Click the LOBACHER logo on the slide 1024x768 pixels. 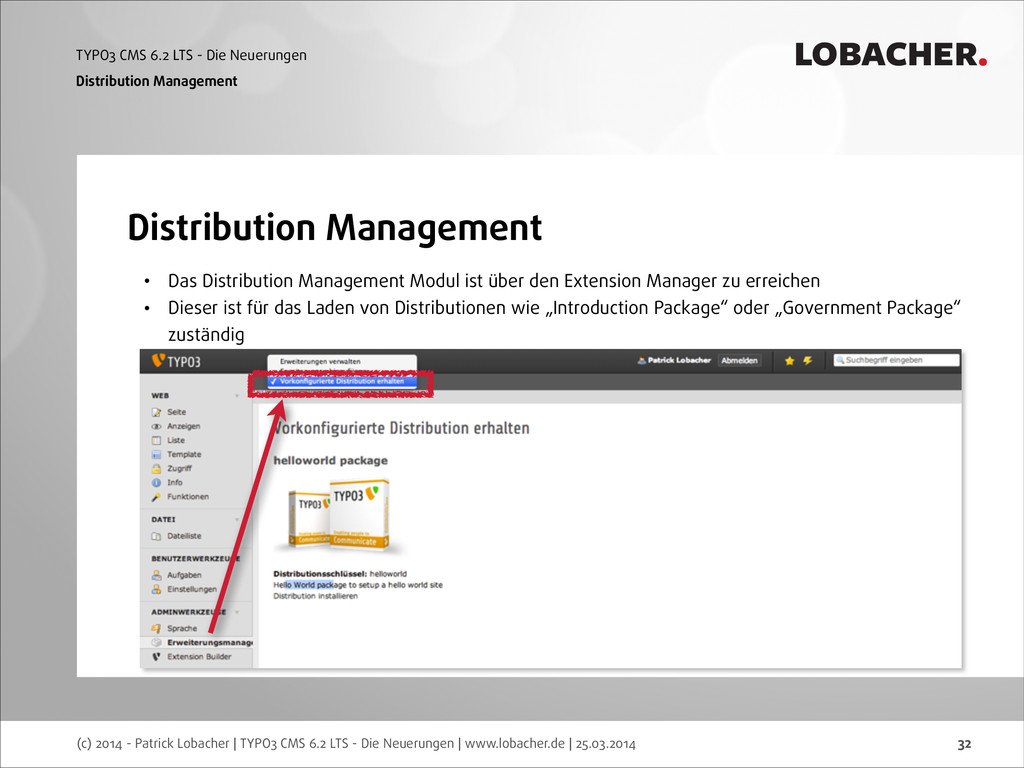point(891,54)
